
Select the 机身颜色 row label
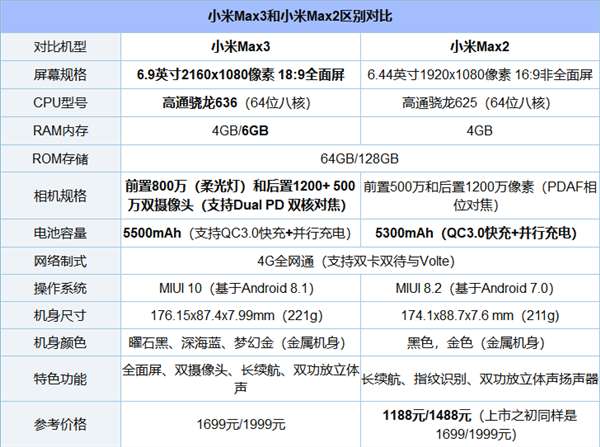click(x=60, y=343)
